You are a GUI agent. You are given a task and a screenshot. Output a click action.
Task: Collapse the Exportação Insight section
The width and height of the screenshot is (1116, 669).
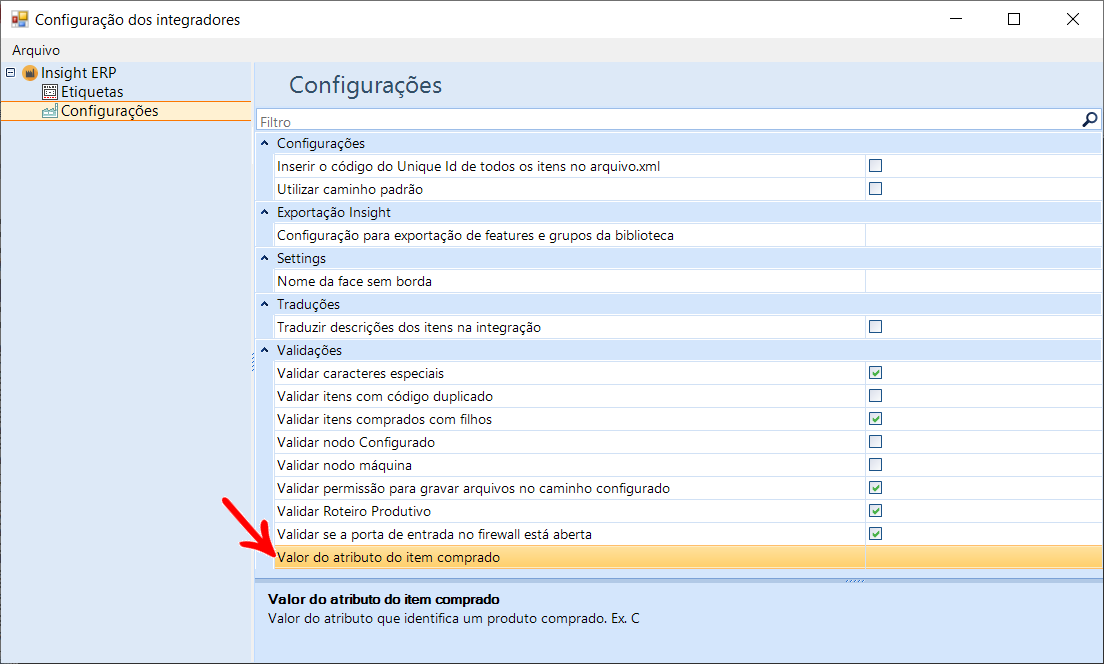265,212
